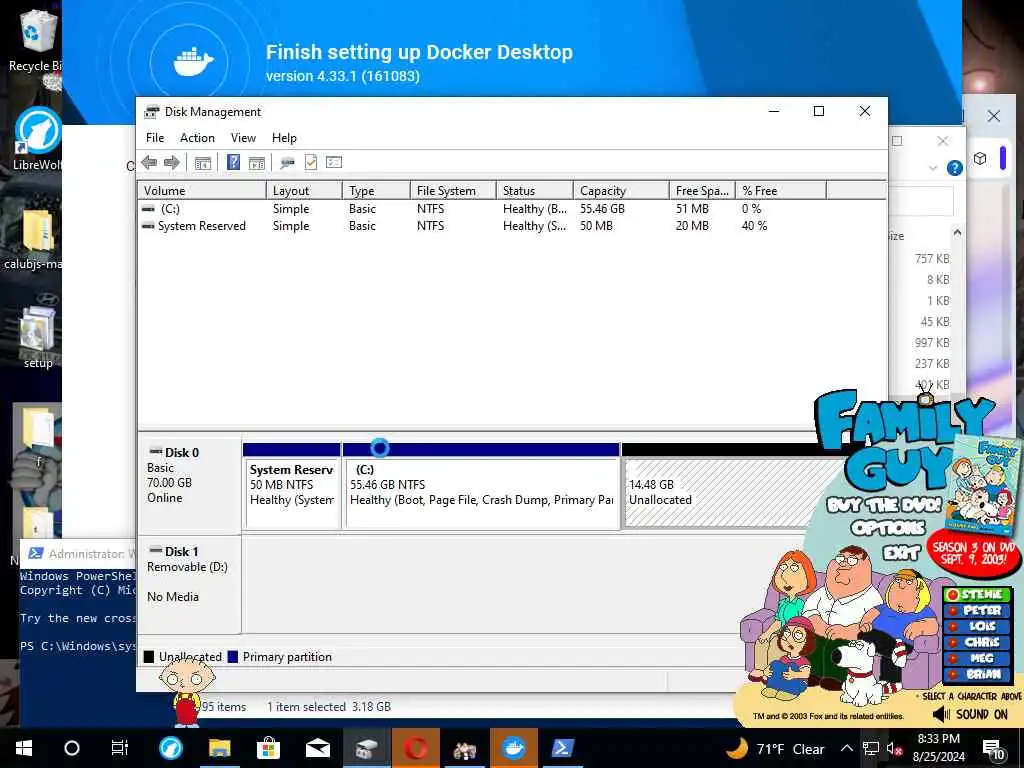Select the Lois character option
Screen dimensions: 1024x768
[x=977, y=626]
